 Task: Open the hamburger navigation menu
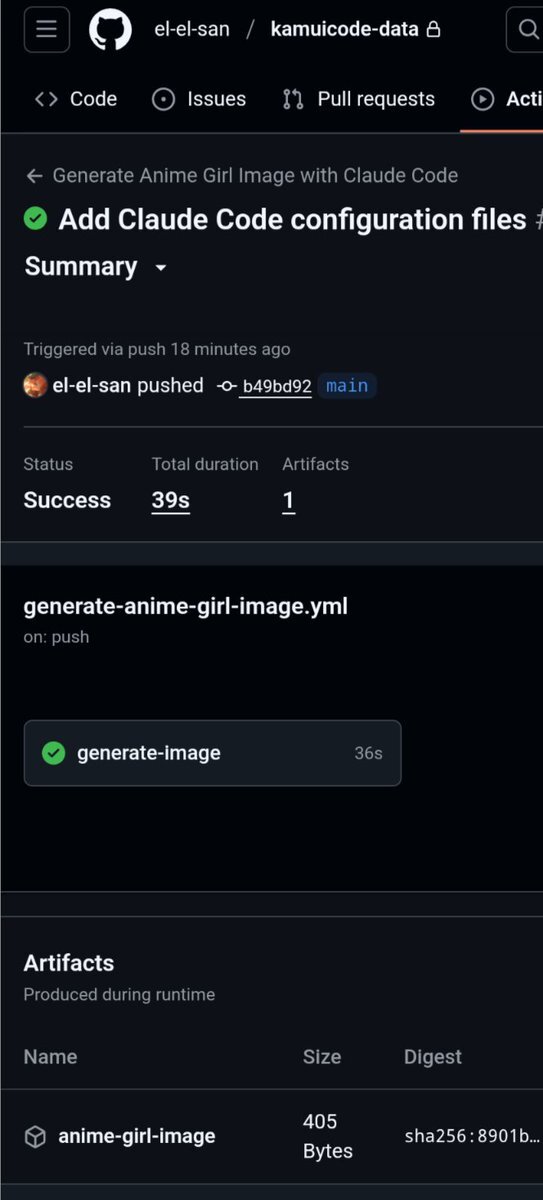coord(47,29)
